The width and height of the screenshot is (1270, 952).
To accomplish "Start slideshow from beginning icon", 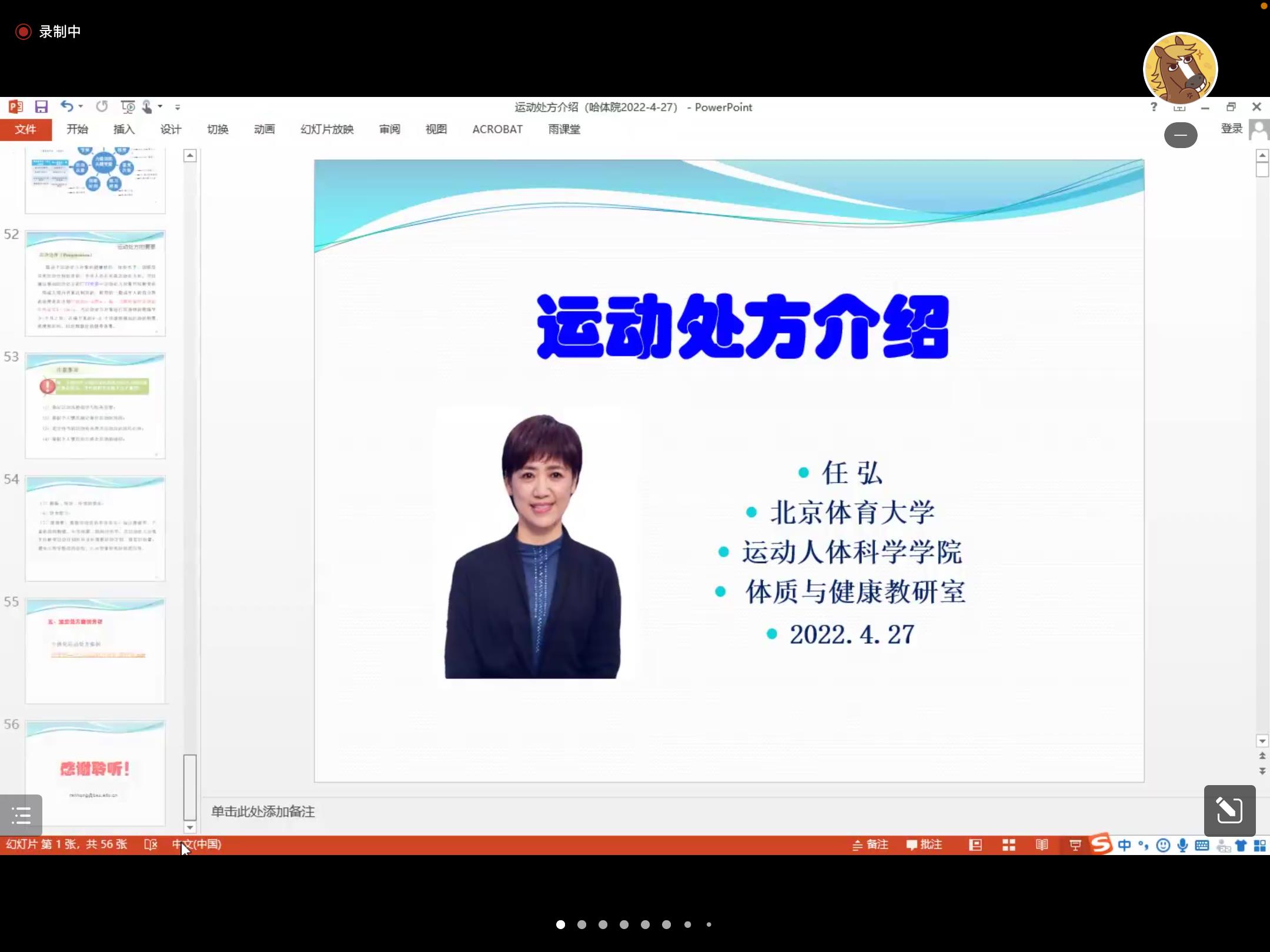I will tap(128, 106).
